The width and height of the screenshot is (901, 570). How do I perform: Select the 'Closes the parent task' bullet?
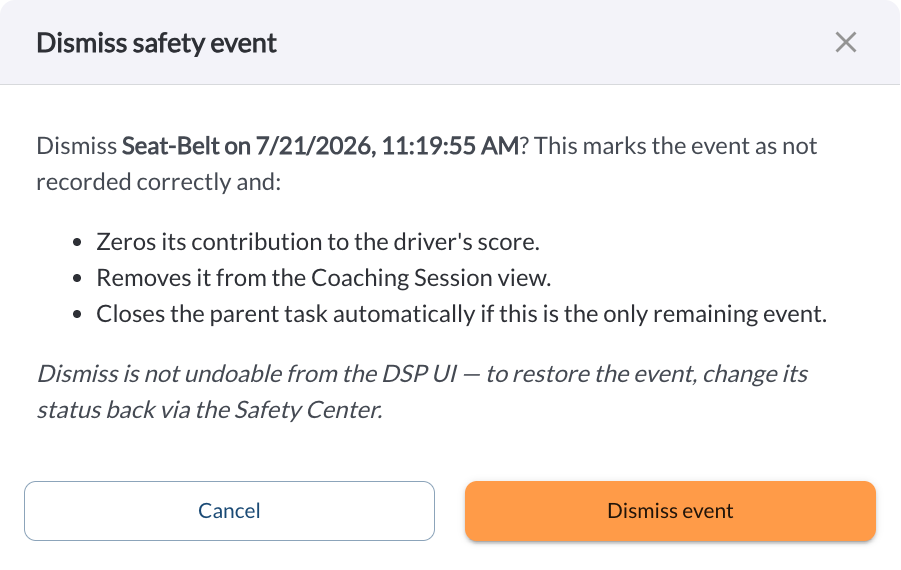pos(461,314)
